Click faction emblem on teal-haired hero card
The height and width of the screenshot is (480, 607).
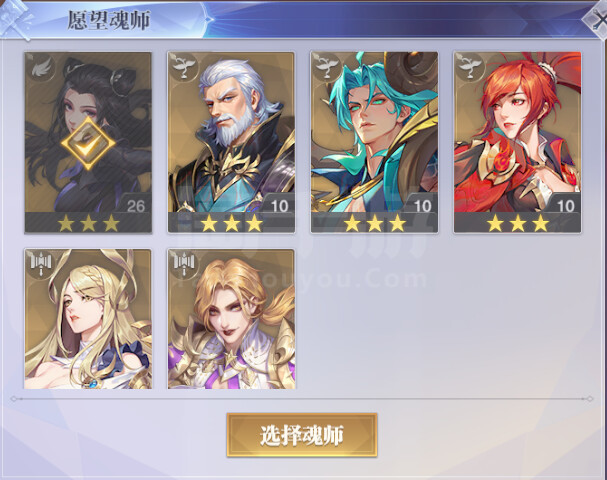click(x=326, y=67)
